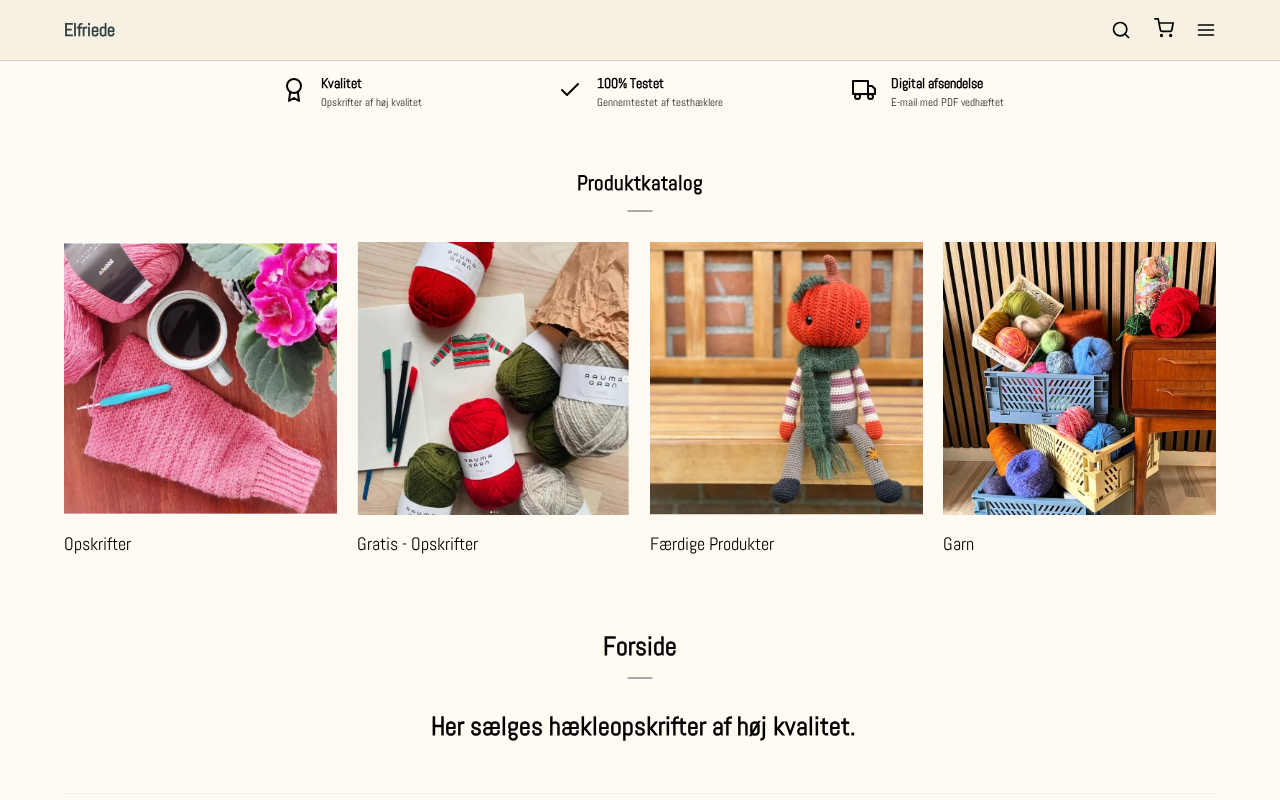Image resolution: width=1280 pixels, height=800 pixels.
Task: Click the Digital afsendelse feature title
Action: pos(937,84)
